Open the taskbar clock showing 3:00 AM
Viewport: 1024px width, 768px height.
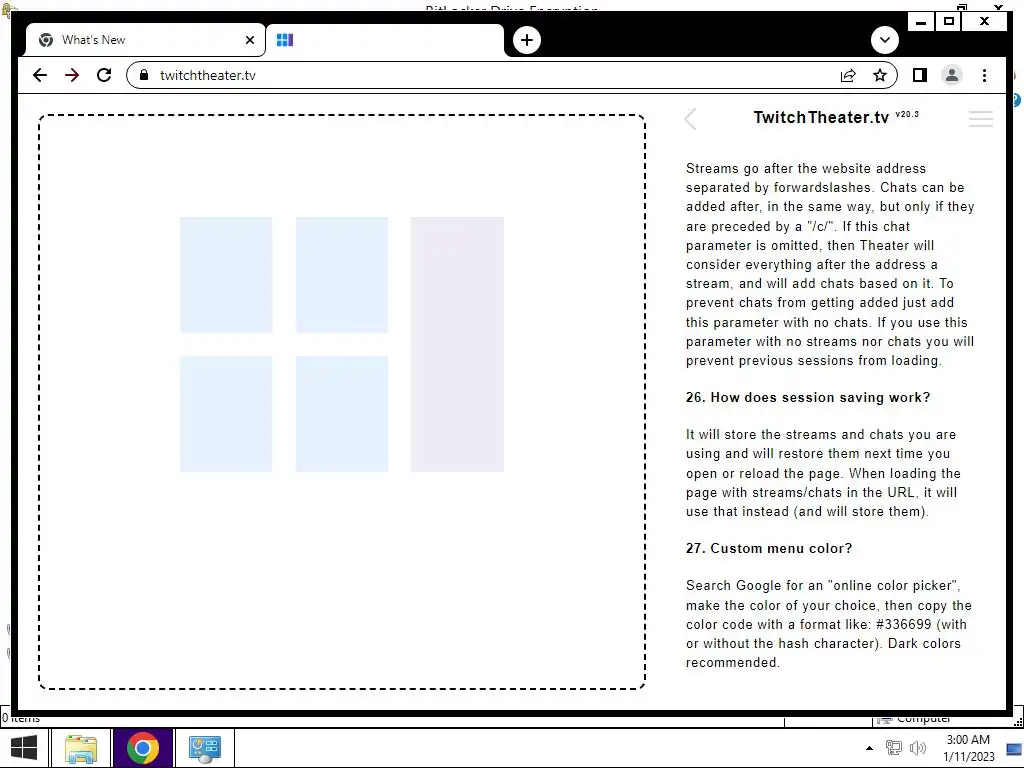coord(968,748)
